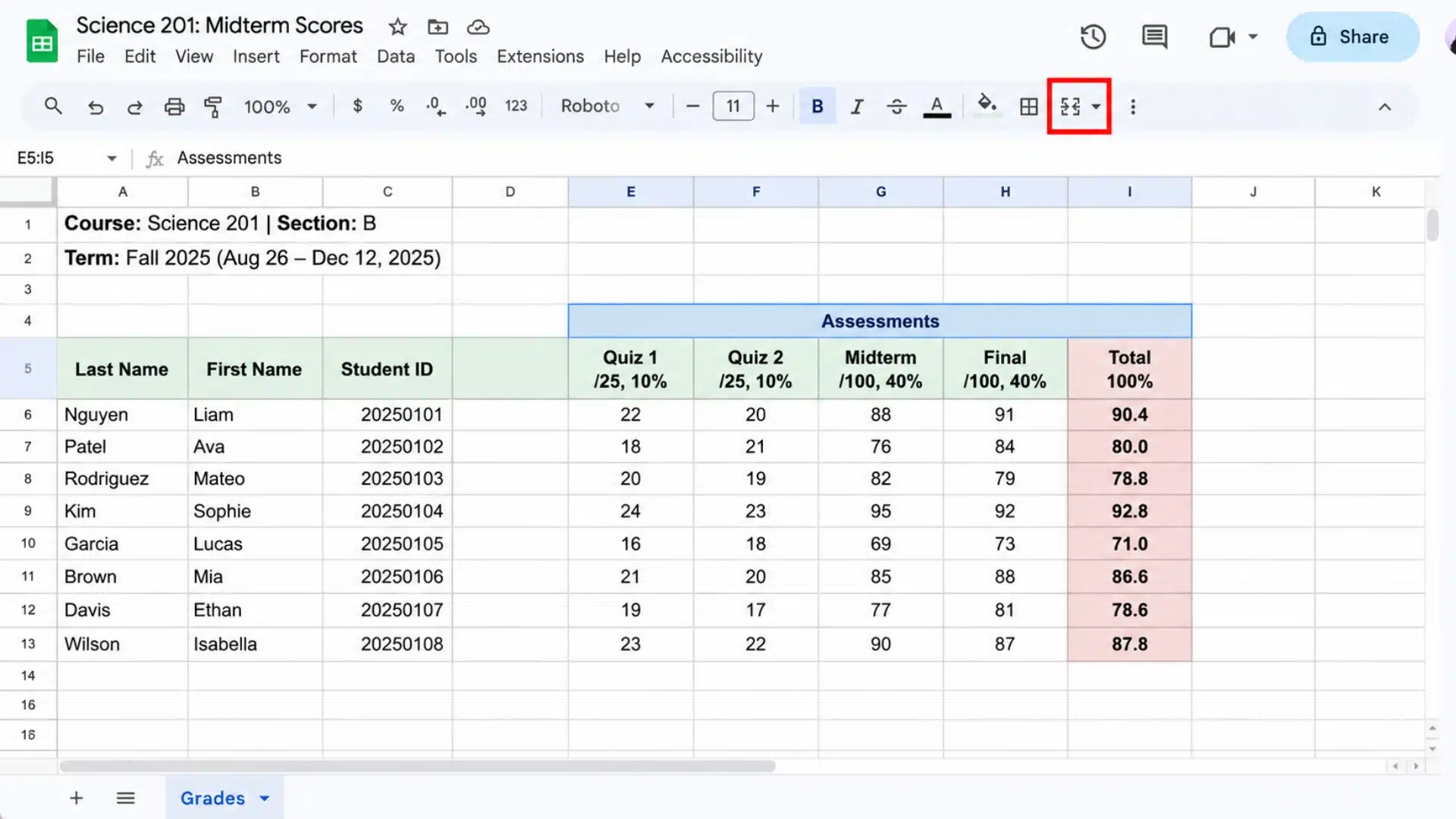1456x819 pixels.
Task: Check cloud save status icon
Action: 478,27
